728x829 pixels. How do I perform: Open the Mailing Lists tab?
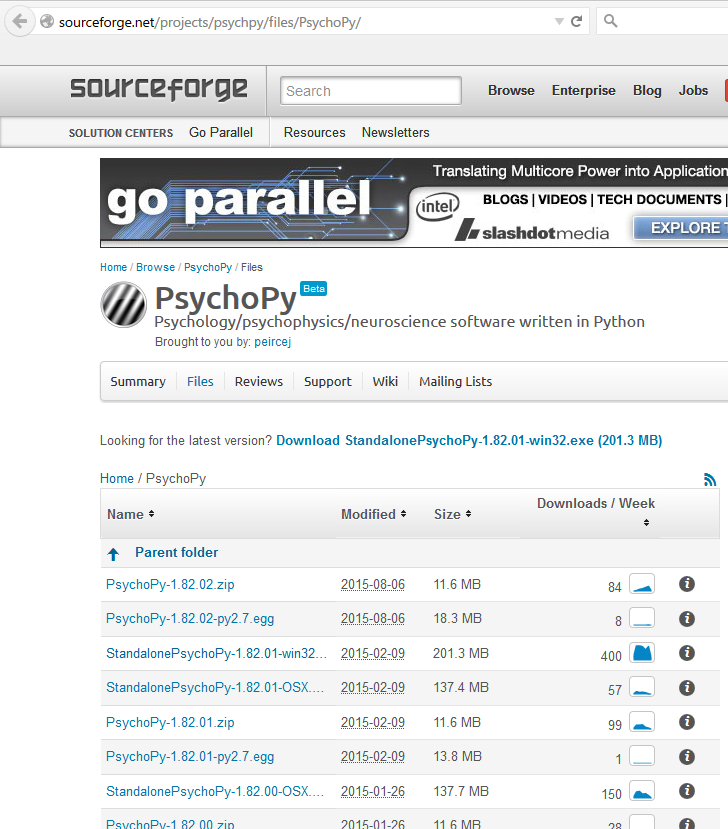[455, 381]
